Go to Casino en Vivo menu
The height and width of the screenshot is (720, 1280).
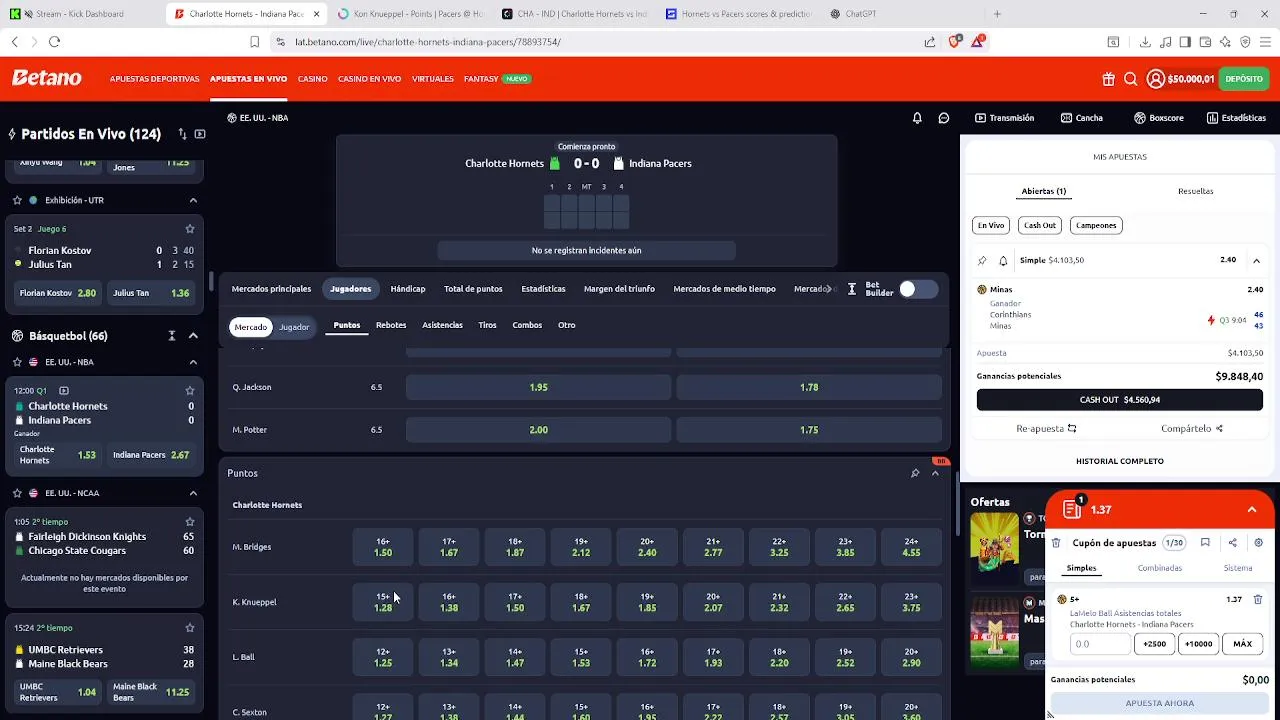(x=369, y=79)
